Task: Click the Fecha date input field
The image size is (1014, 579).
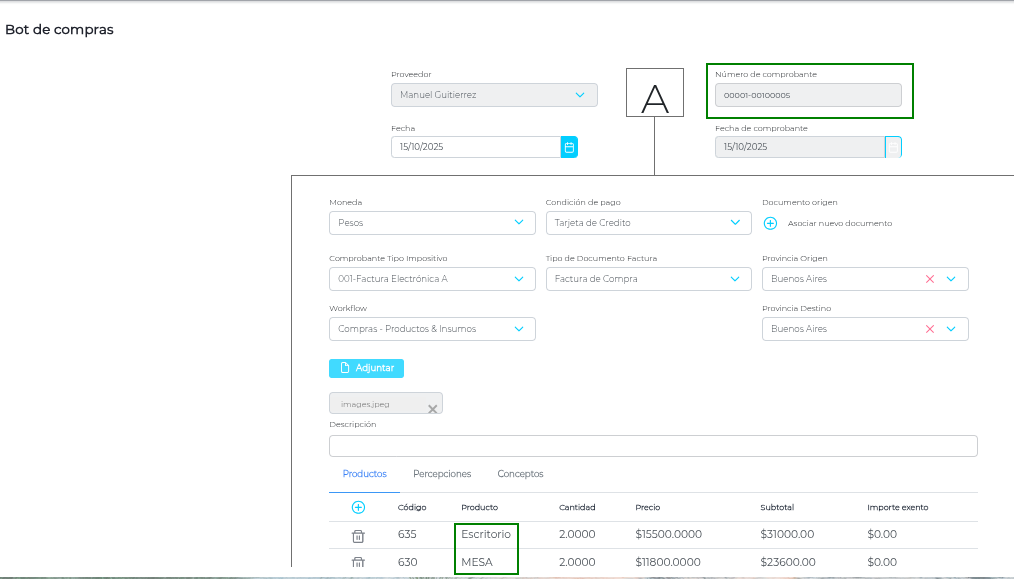Action: click(x=476, y=147)
